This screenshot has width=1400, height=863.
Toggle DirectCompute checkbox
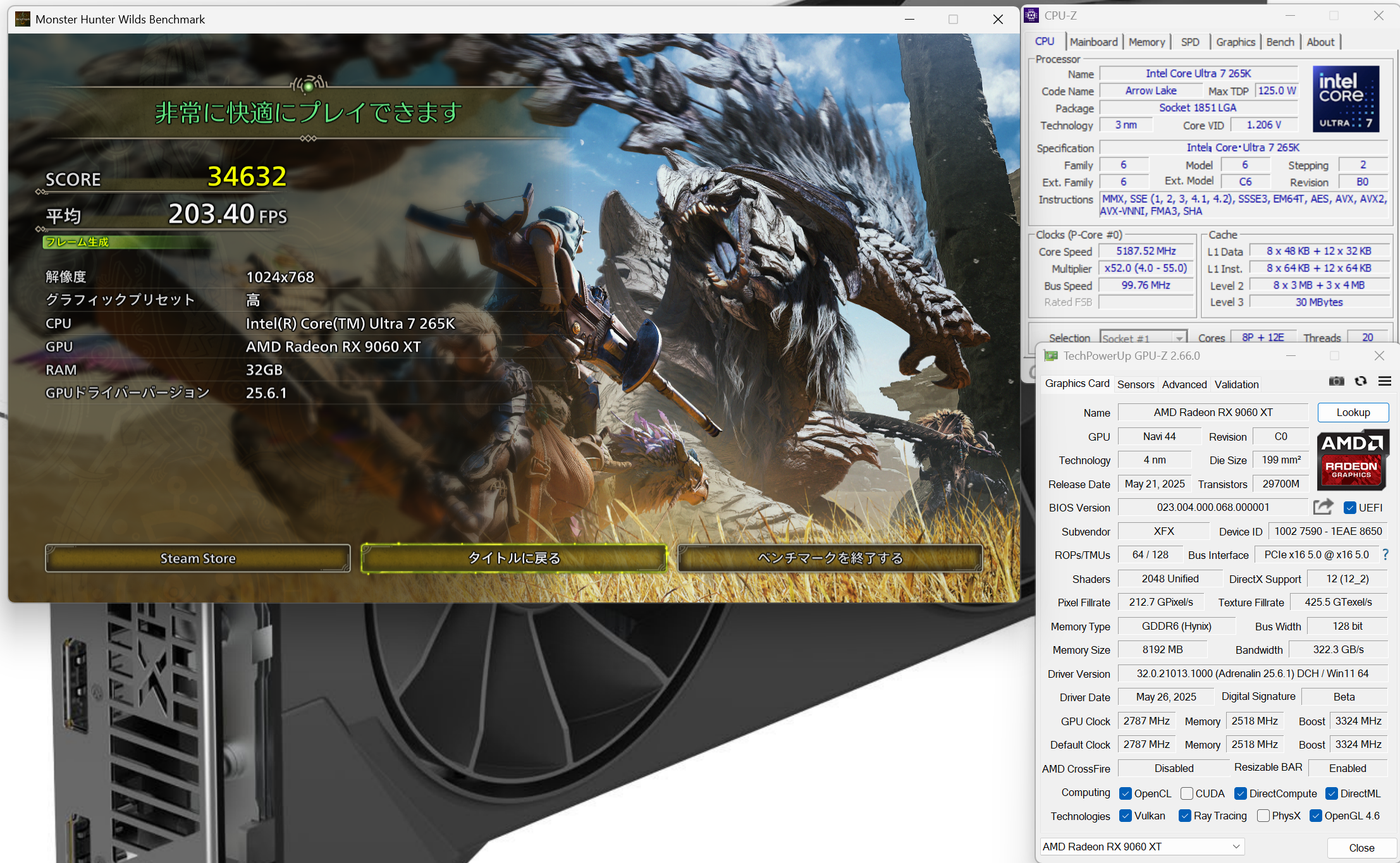(1241, 793)
